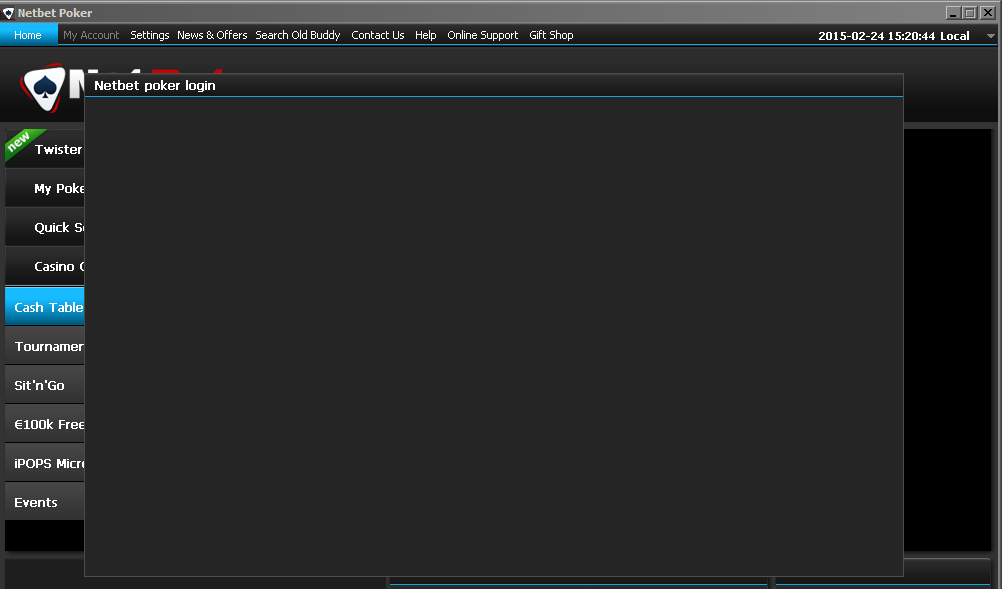The image size is (1002, 589).
Task: Open News & Offers menu
Action: [212, 35]
